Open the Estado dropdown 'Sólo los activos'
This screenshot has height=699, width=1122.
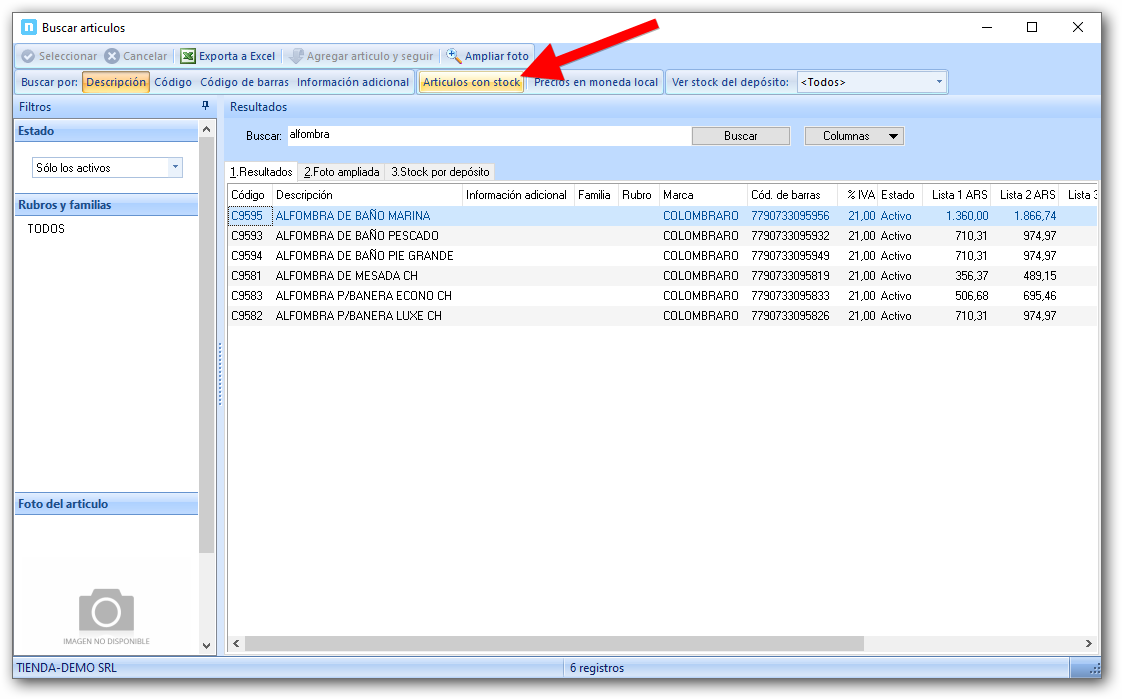pyautogui.click(x=108, y=168)
